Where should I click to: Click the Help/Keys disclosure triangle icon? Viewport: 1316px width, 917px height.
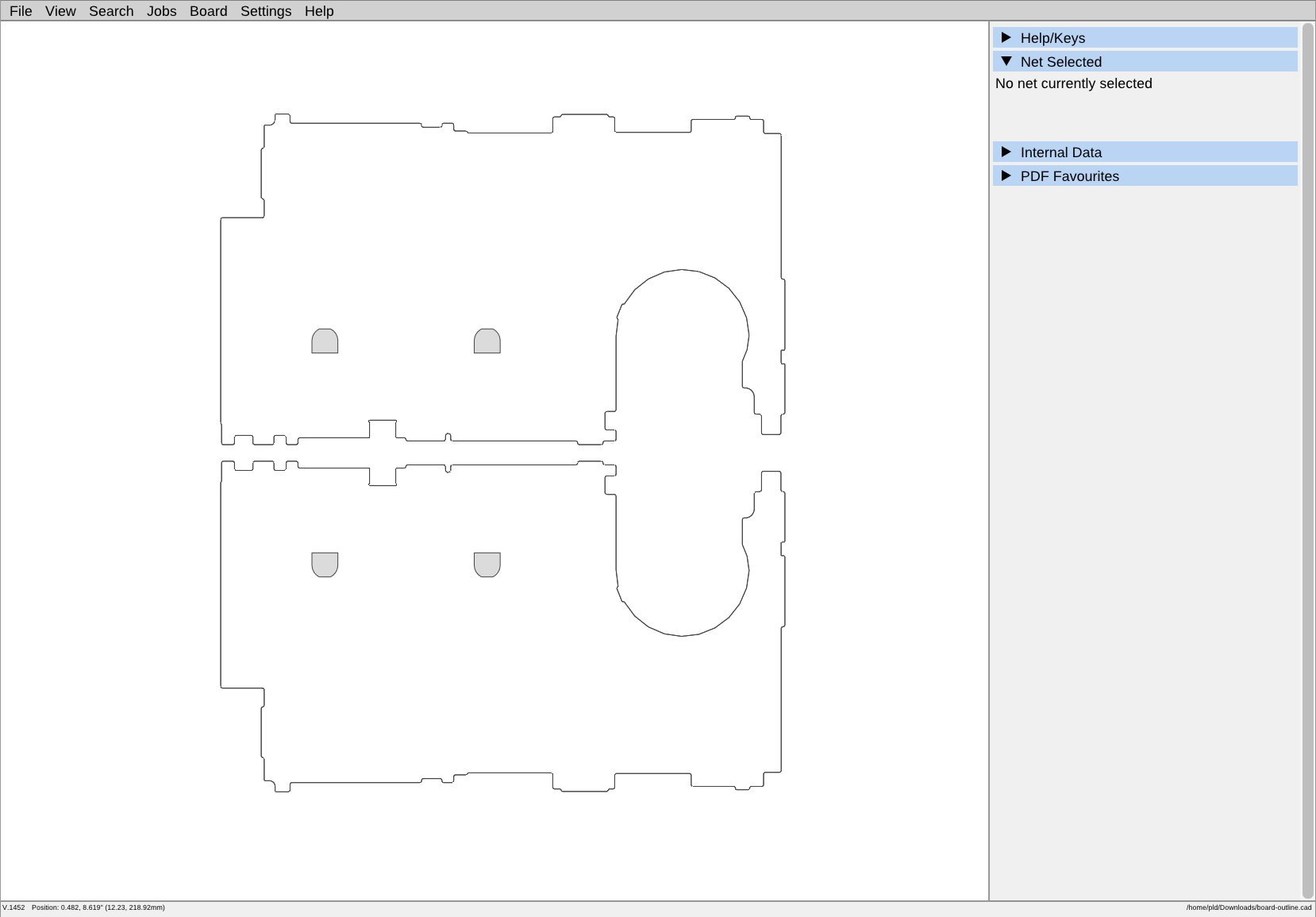click(1006, 37)
